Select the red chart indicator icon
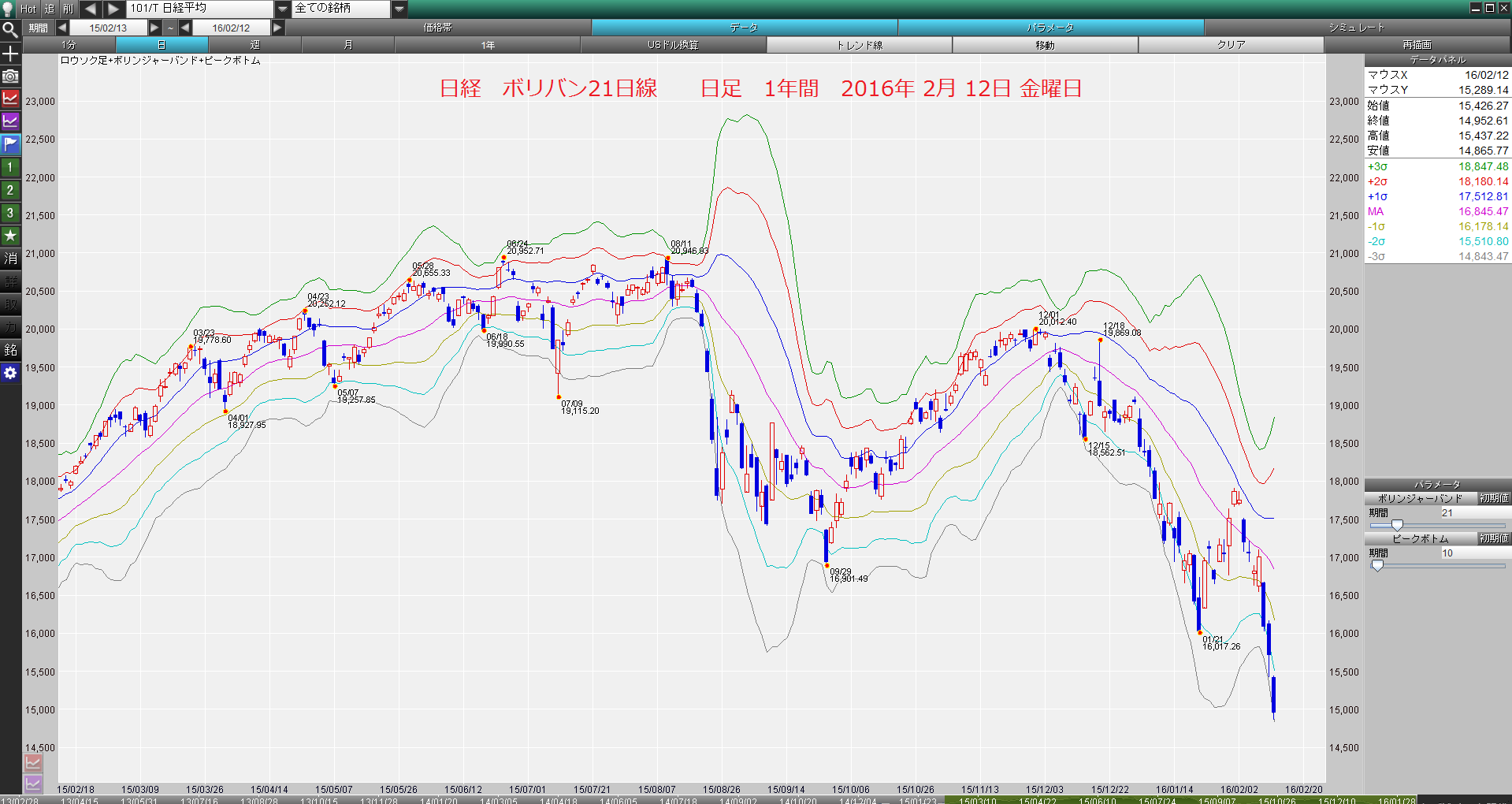 10,99
